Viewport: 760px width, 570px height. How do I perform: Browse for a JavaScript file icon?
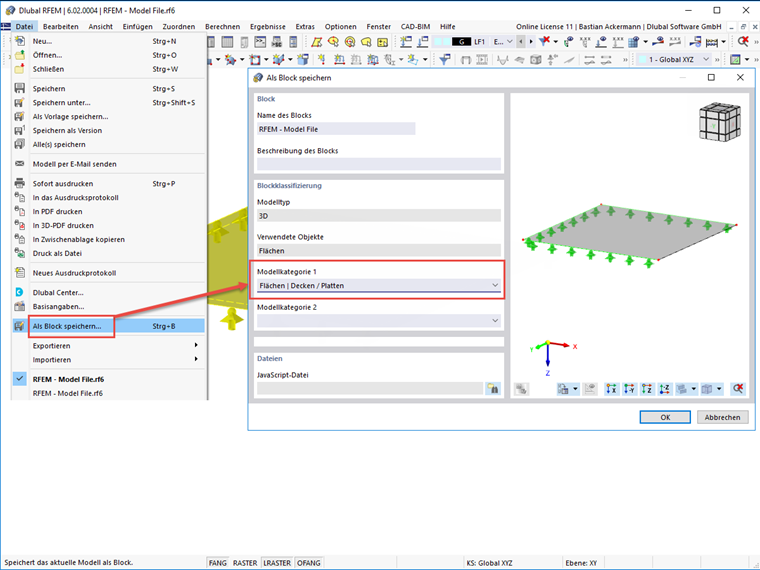pos(493,389)
